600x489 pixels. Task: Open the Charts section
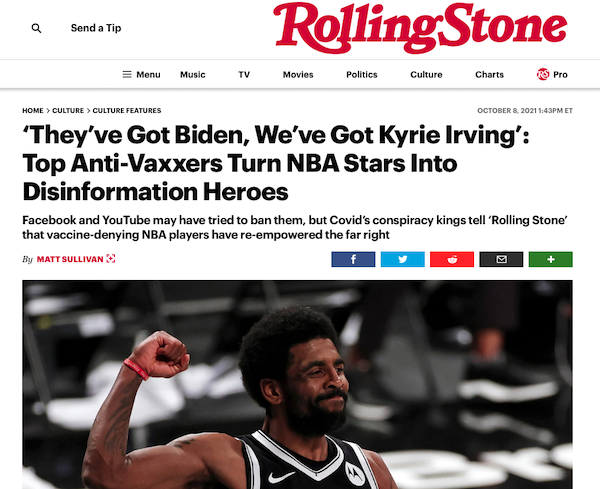[x=489, y=75]
